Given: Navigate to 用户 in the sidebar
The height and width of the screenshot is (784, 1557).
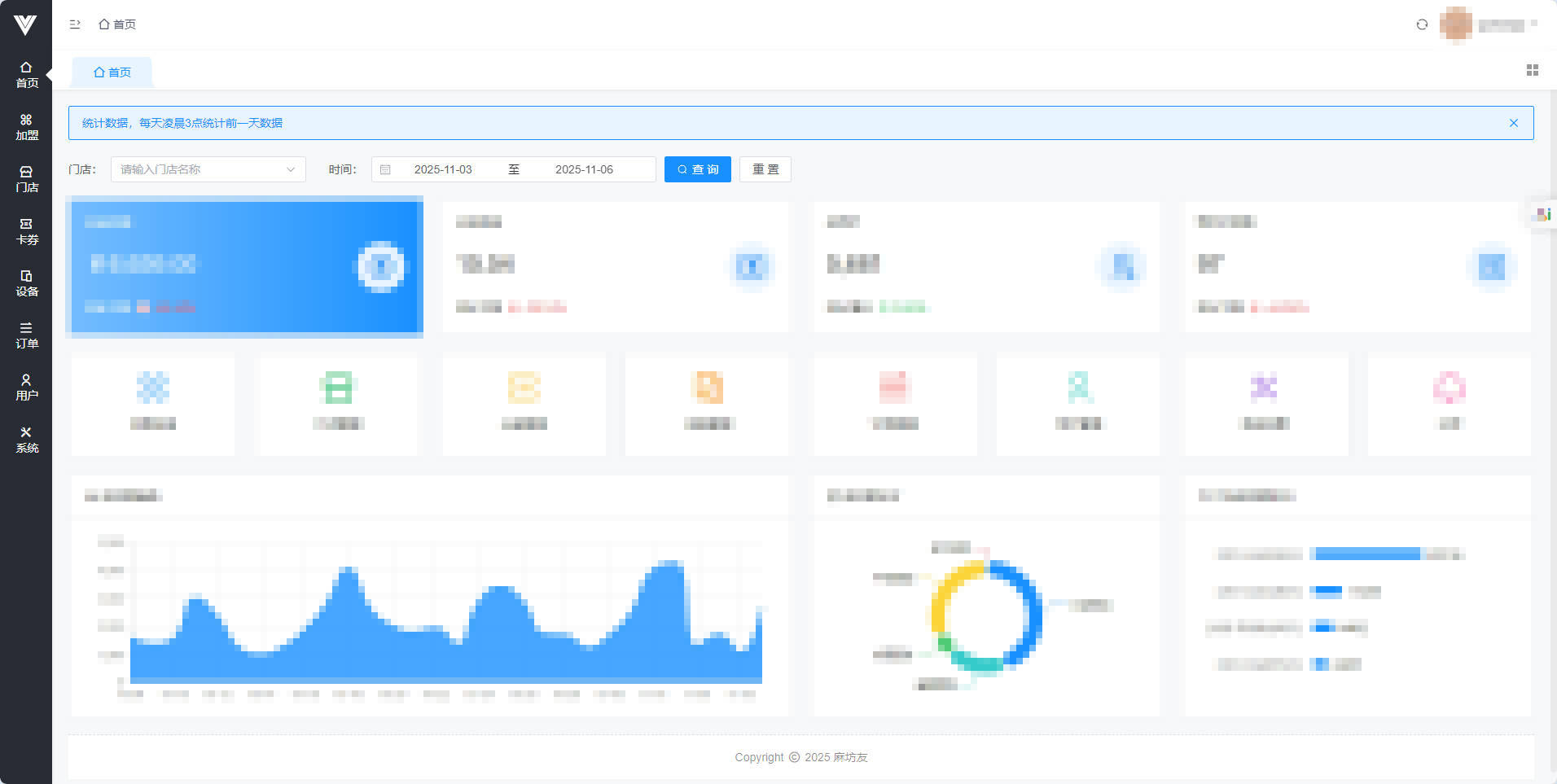Looking at the screenshot, I should tap(26, 388).
